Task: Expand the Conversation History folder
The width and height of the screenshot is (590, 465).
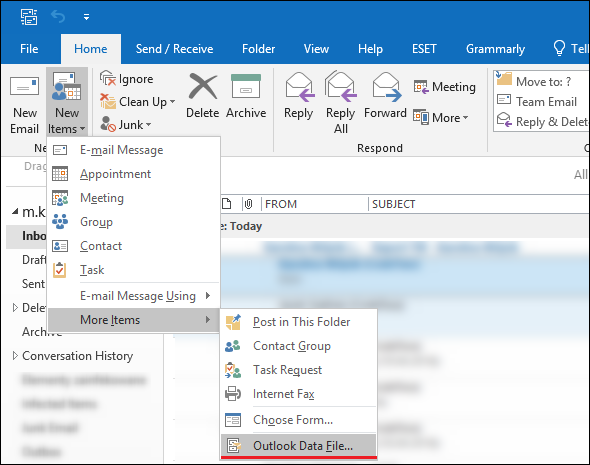Action: tap(15, 356)
